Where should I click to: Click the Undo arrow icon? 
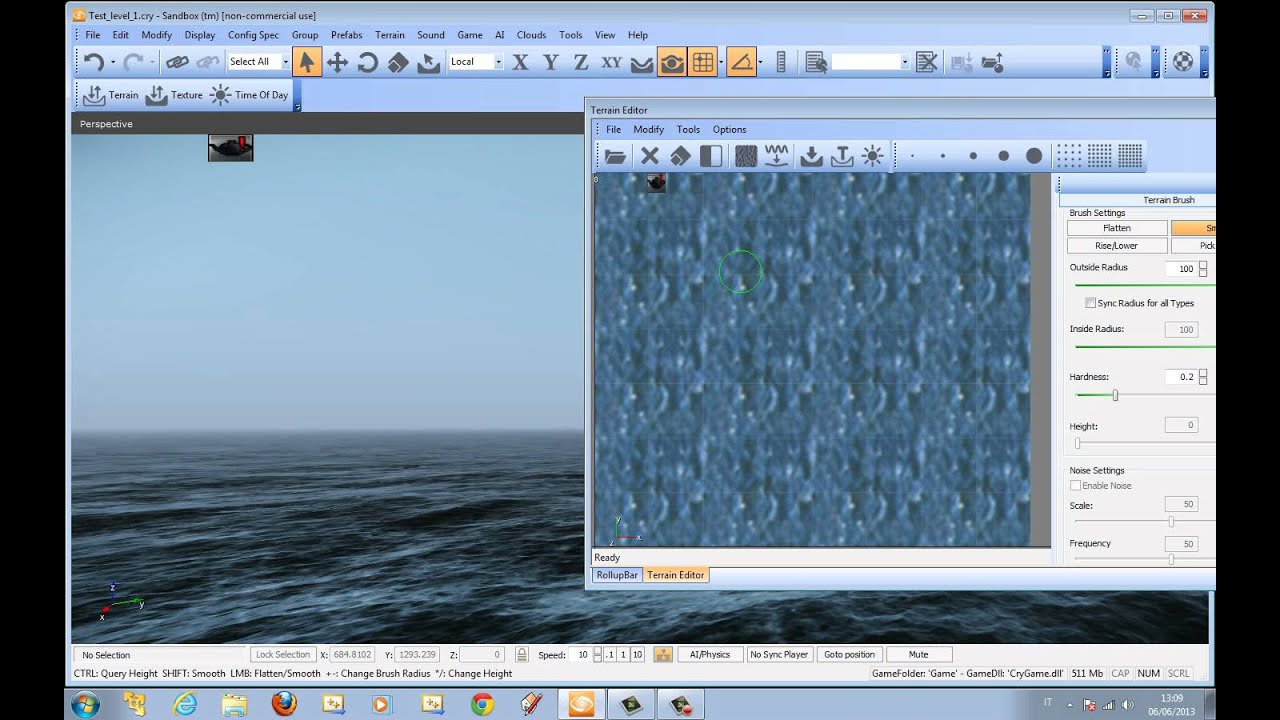point(94,62)
